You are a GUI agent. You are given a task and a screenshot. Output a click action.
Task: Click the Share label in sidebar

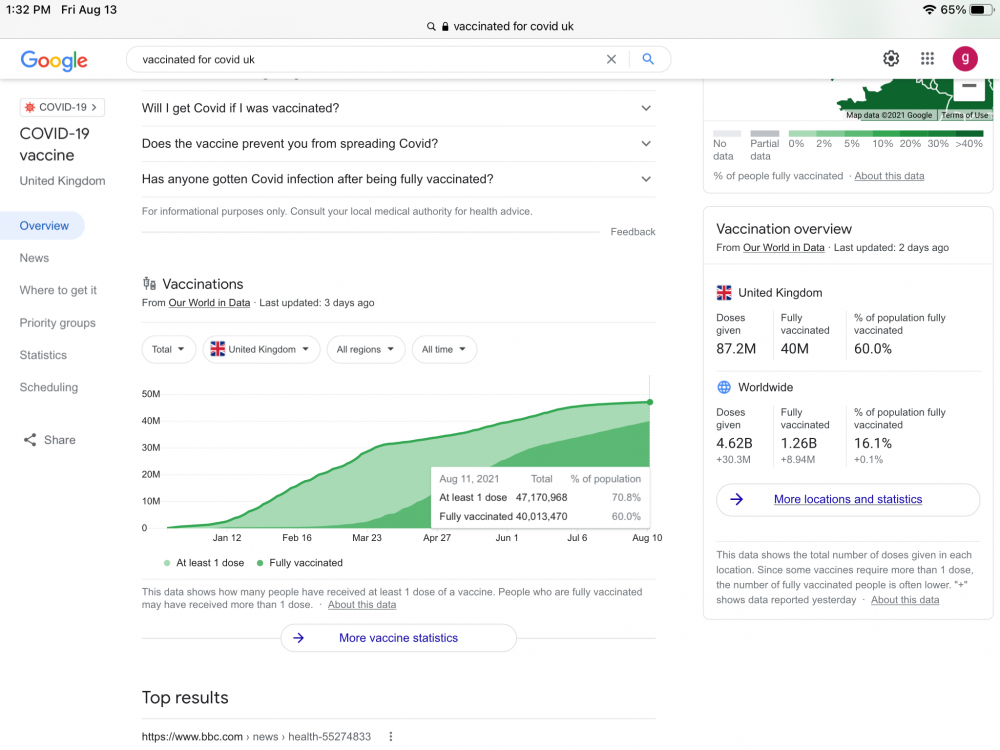coord(60,440)
